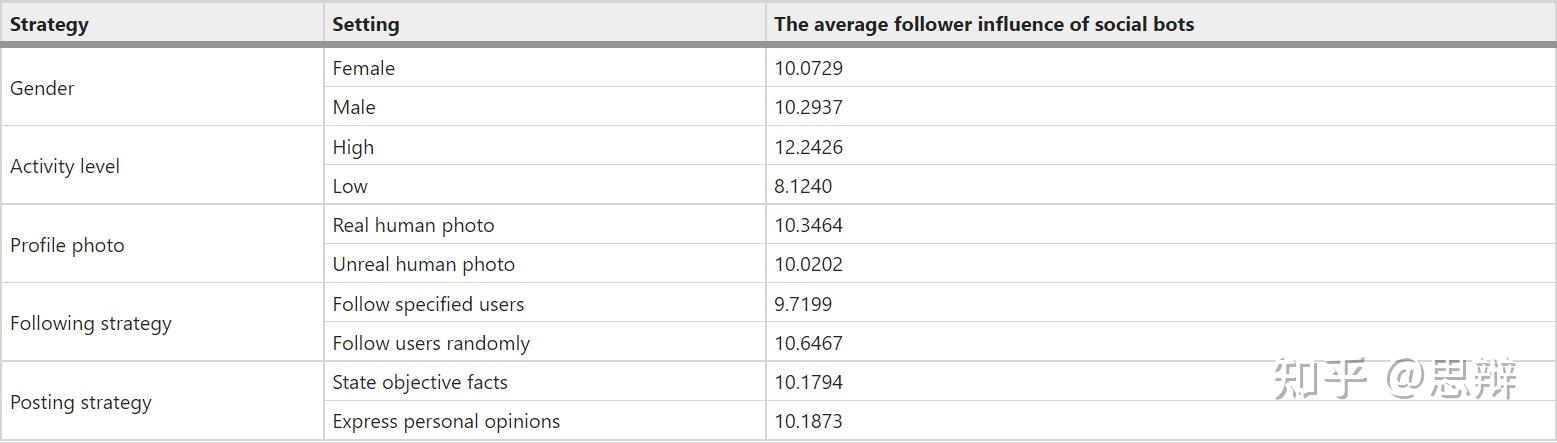Screen dimensions: 1557x443
Task: Select the Activity level strategy cell
Action: (x=162, y=166)
